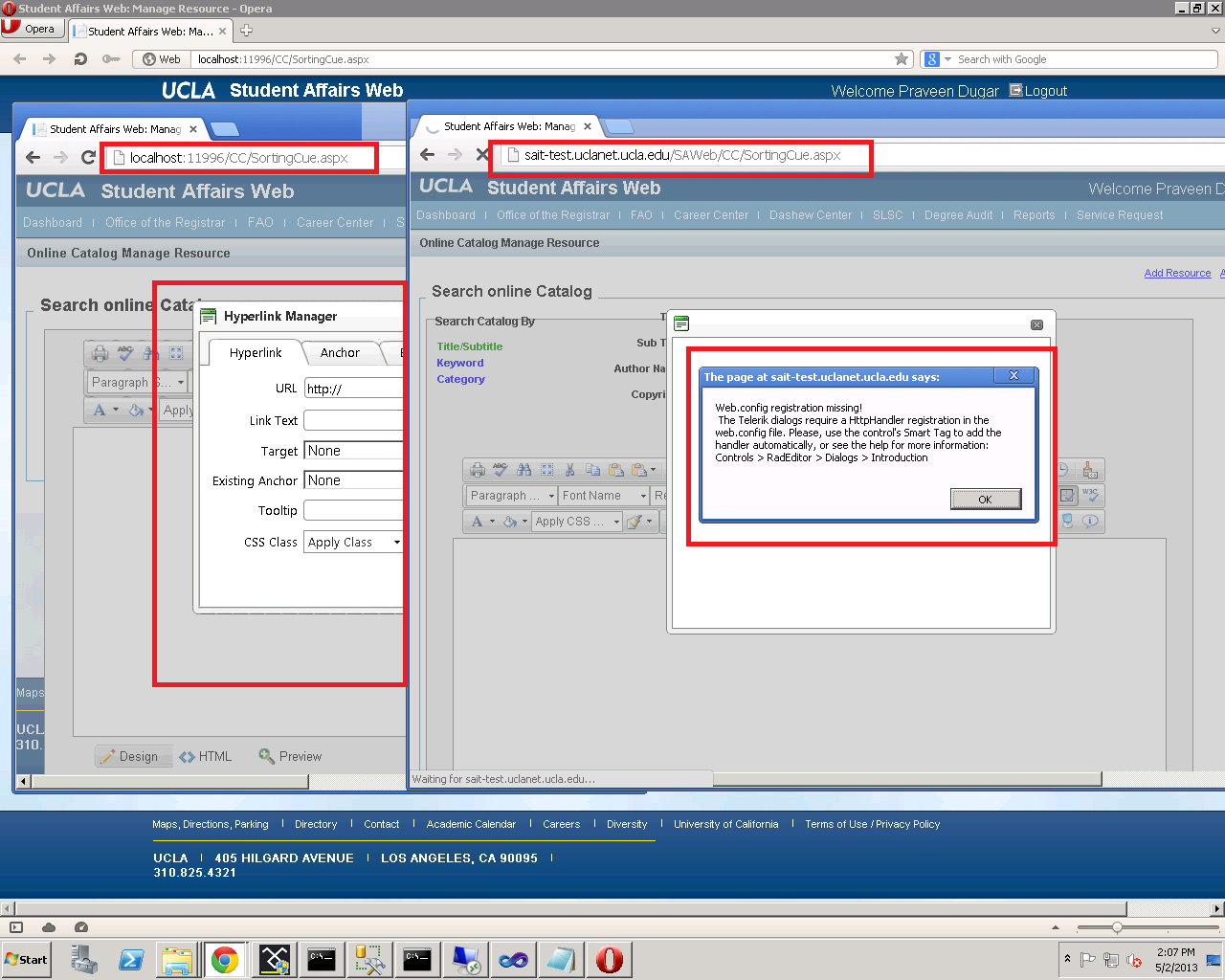Go back in Opera's navigation bar
1225x980 pixels.
point(19,59)
